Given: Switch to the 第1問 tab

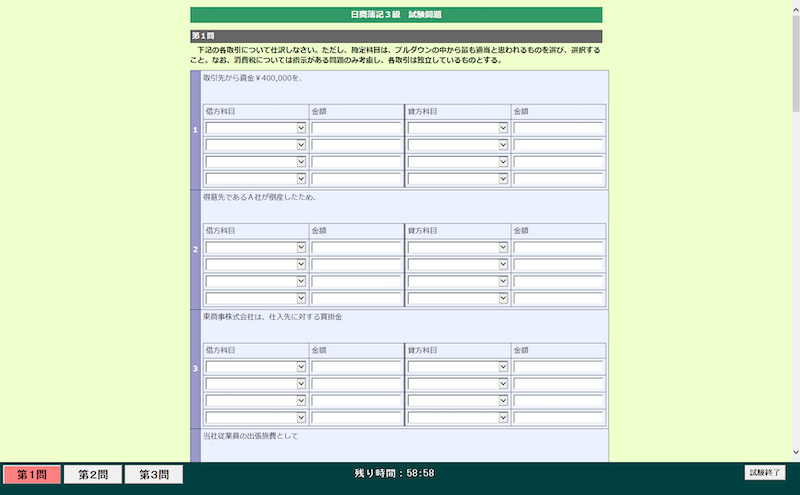Looking at the screenshot, I should coord(32,475).
